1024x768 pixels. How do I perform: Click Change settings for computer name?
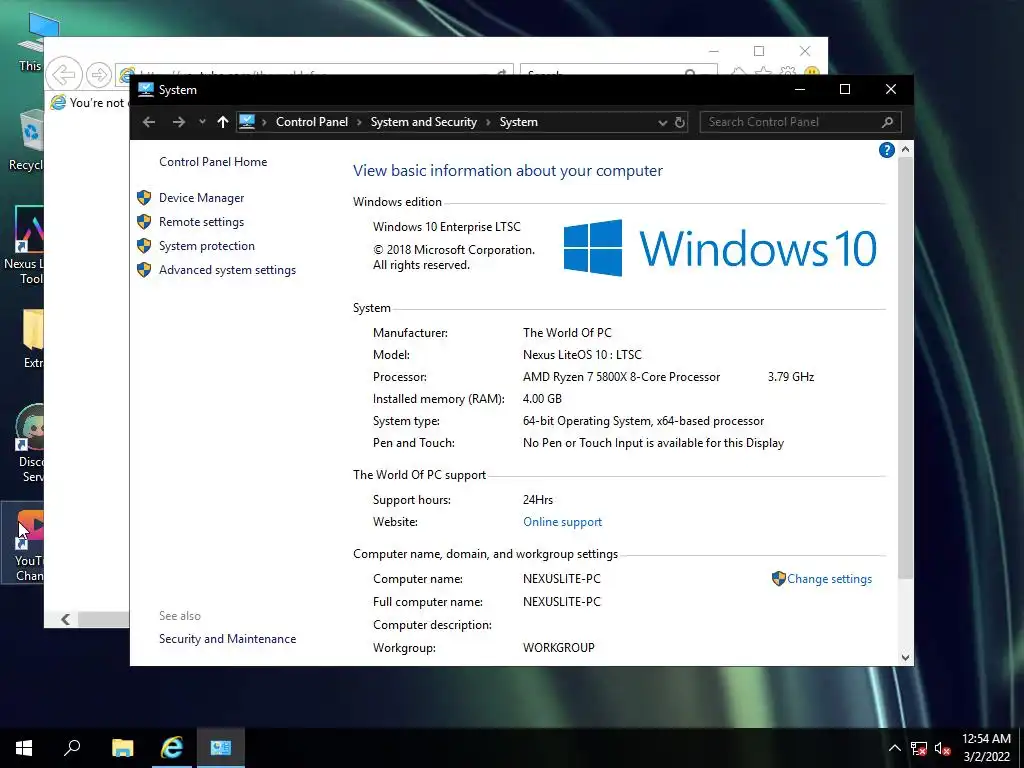coord(829,579)
